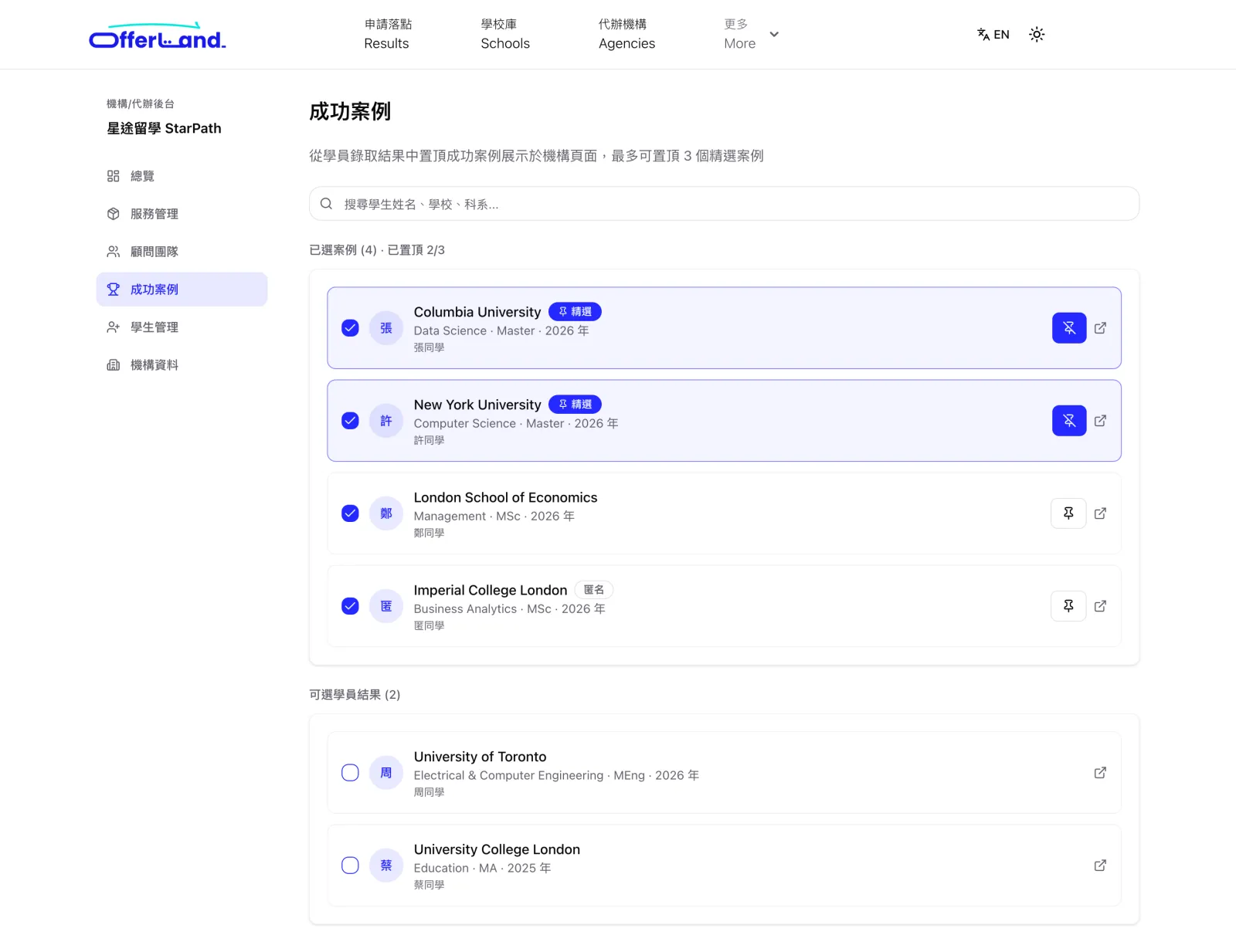Uncheck the London School of Economics checkbox
Image resolution: width=1236 pixels, height=952 pixels.
(x=350, y=513)
